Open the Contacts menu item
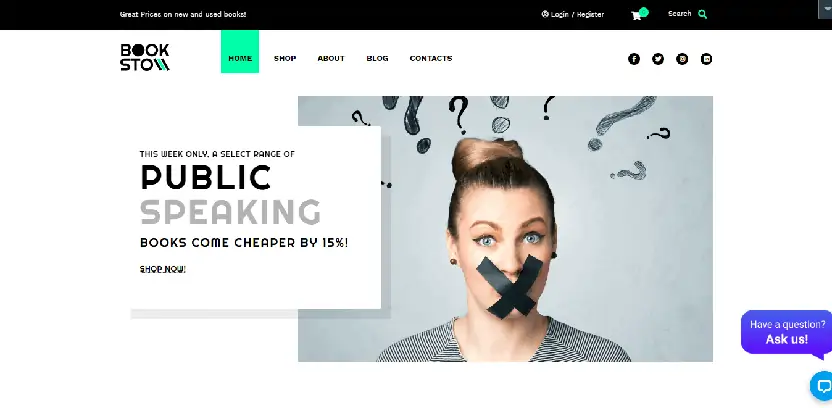 click(431, 58)
